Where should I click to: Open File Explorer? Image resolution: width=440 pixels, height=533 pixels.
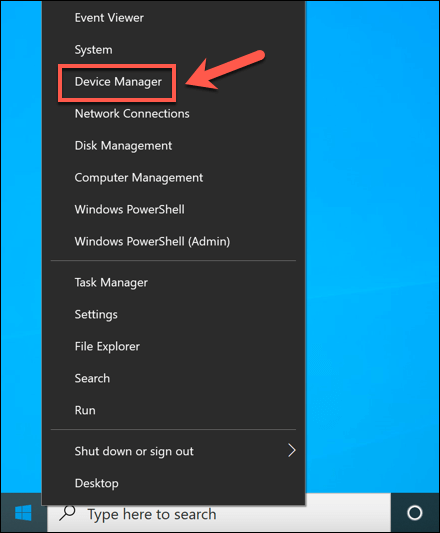point(173,346)
